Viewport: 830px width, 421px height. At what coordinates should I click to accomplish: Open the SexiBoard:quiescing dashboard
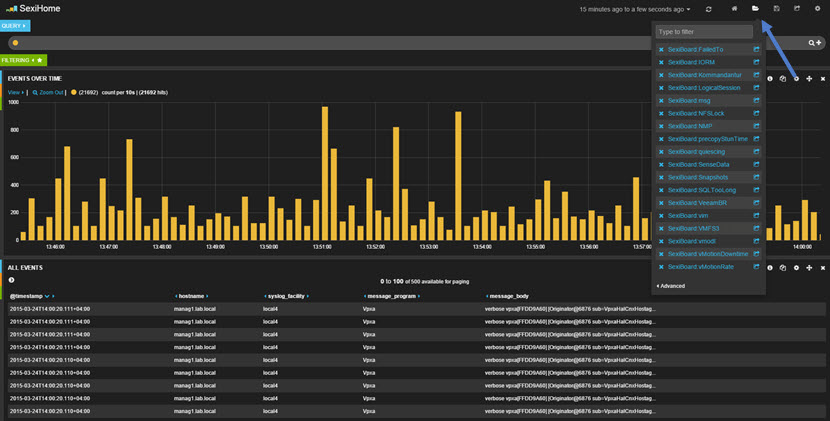pos(696,152)
